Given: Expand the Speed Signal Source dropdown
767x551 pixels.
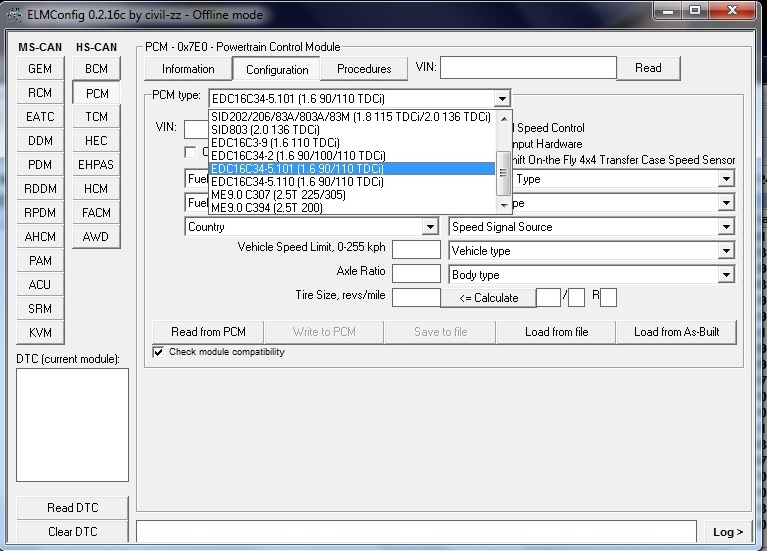Looking at the screenshot, I should point(726,227).
